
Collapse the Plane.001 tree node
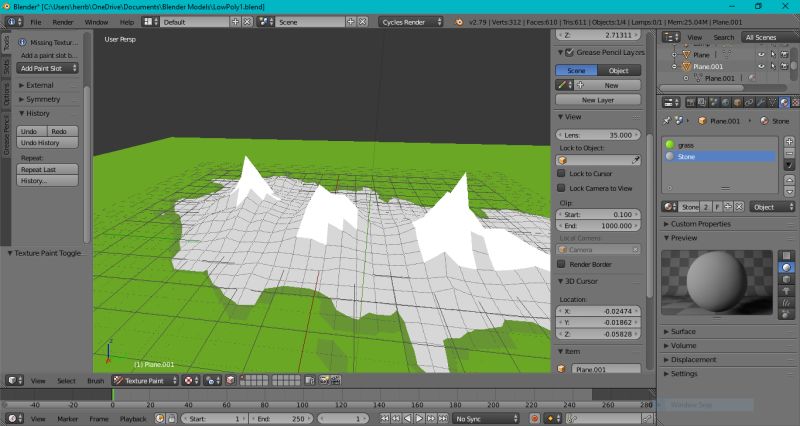(x=674, y=66)
